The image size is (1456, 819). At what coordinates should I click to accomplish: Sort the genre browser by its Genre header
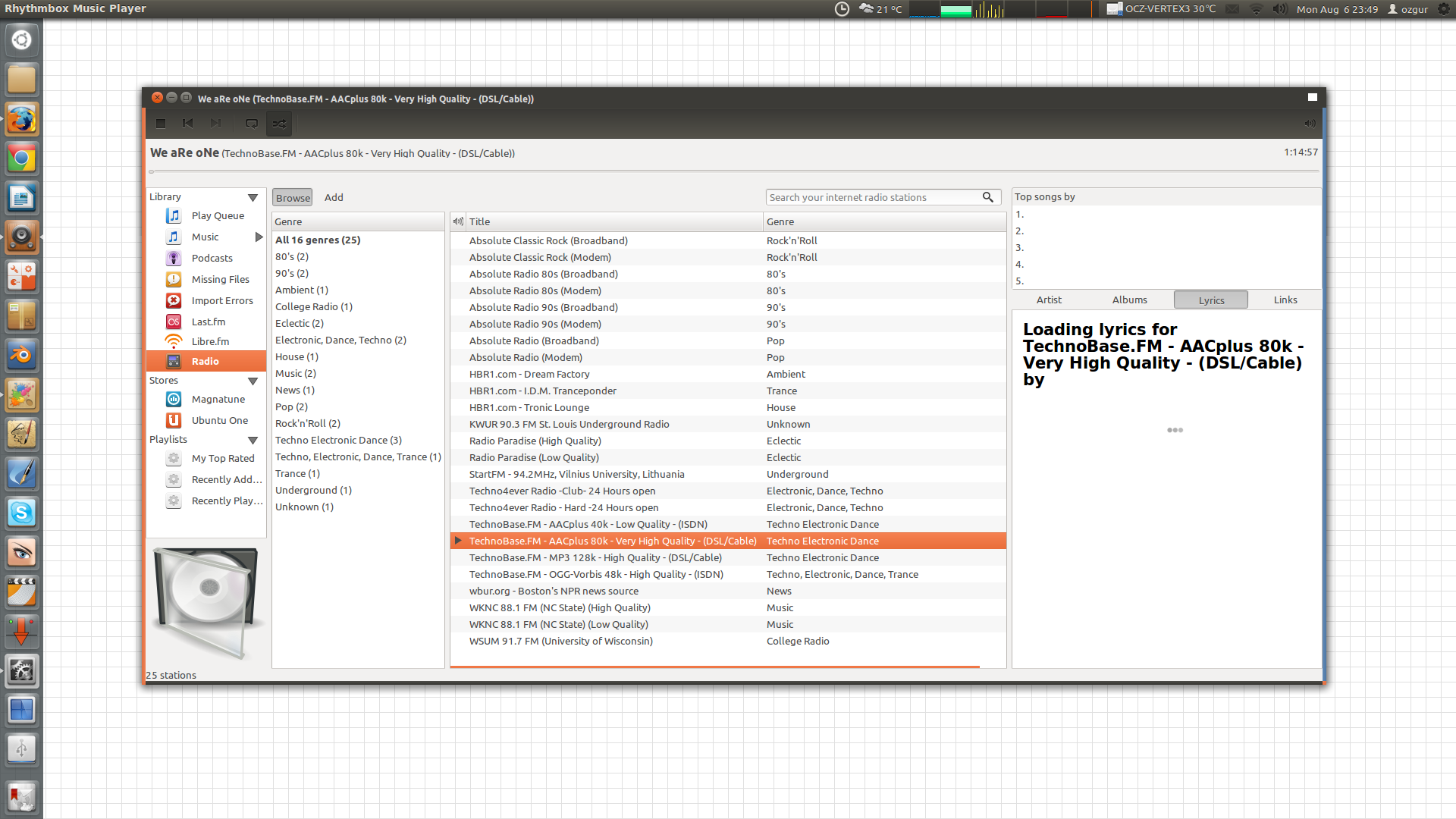[358, 222]
